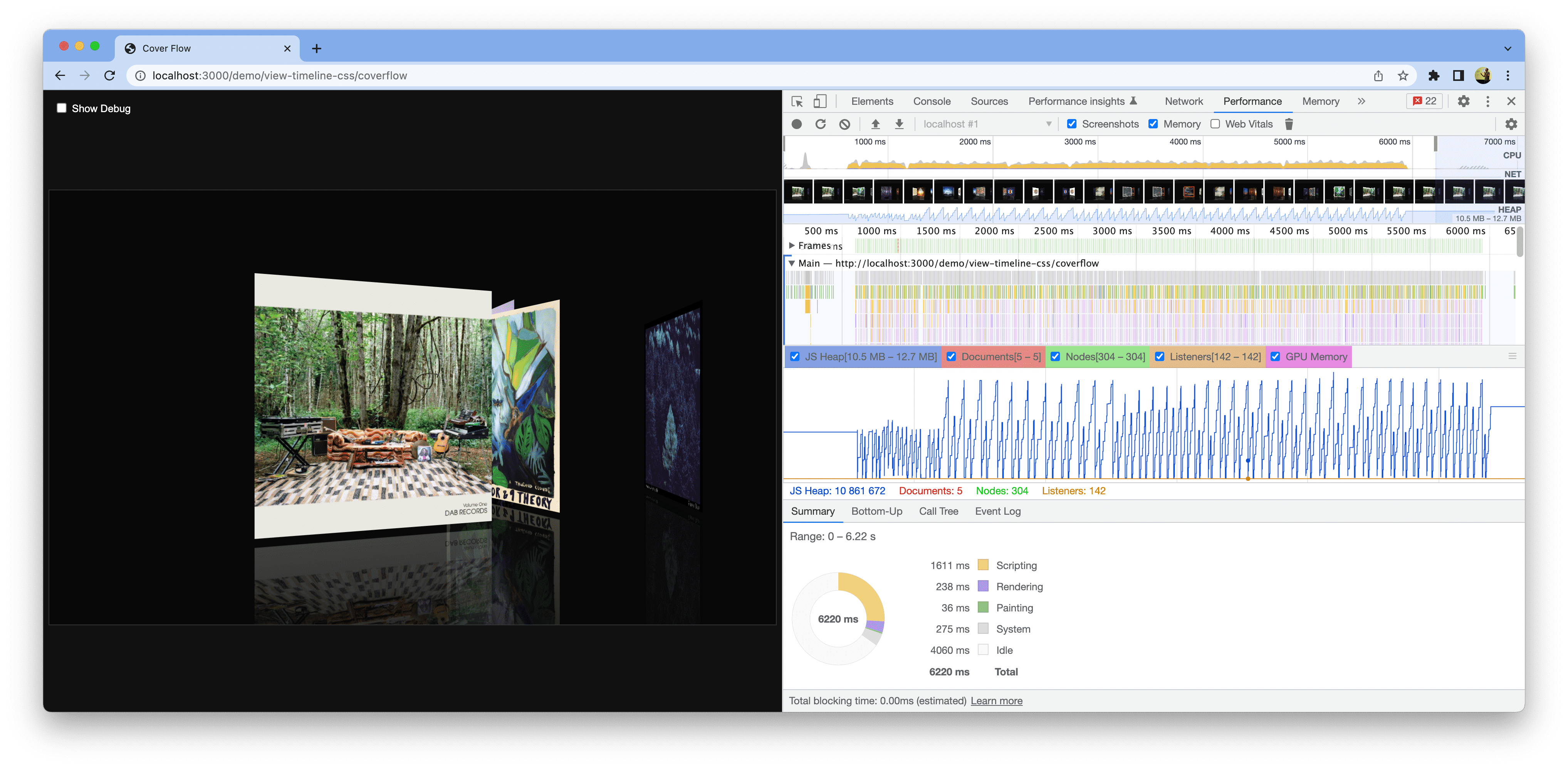Image resolution: width=1568 pixels, height=769 pixels.
Task: Click the DevTools more tools overflow icon
Action: point(1362,100)
